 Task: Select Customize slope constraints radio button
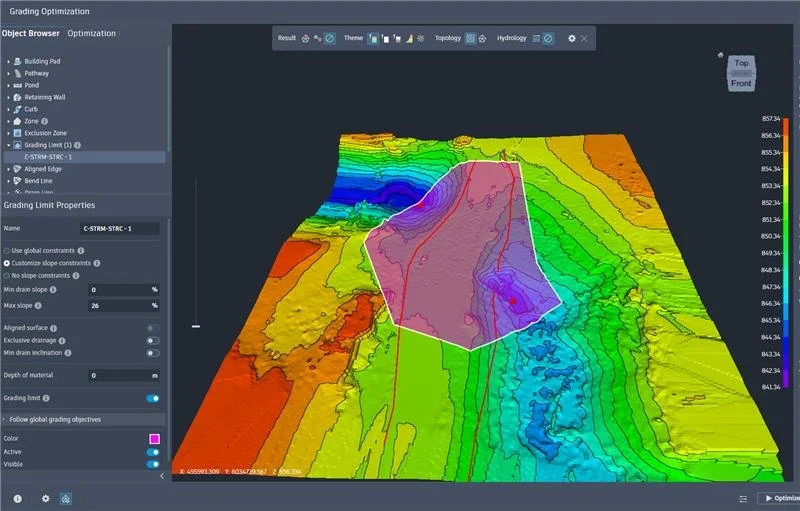point(7,263)
